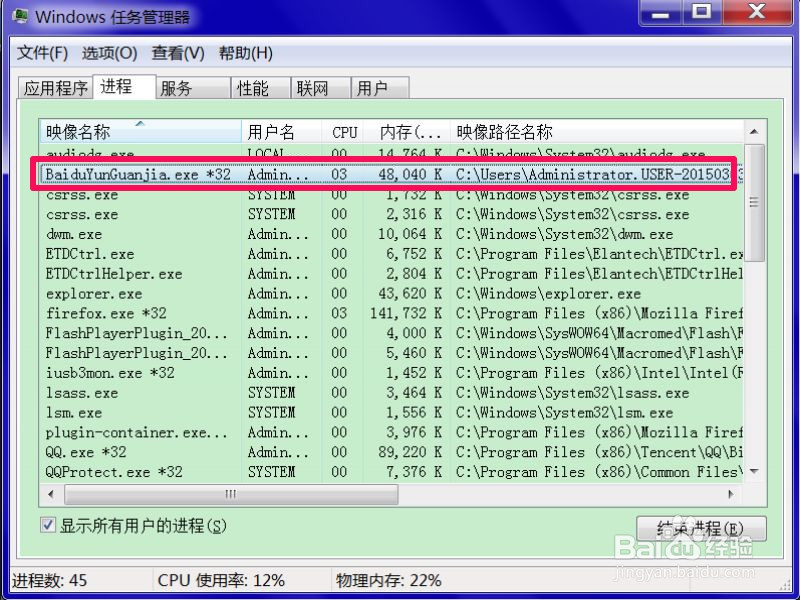Open the 查看(V) menu

point(178,53)
